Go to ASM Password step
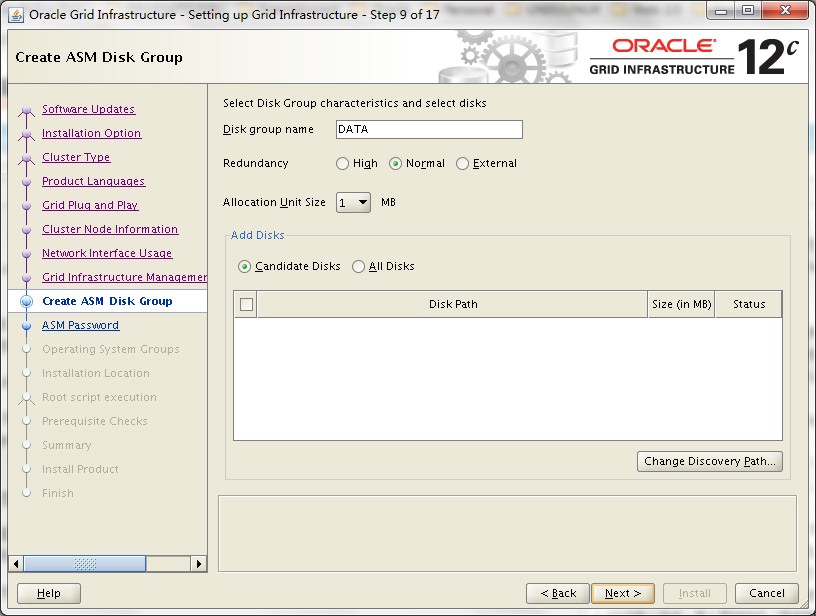 (81, 325)
